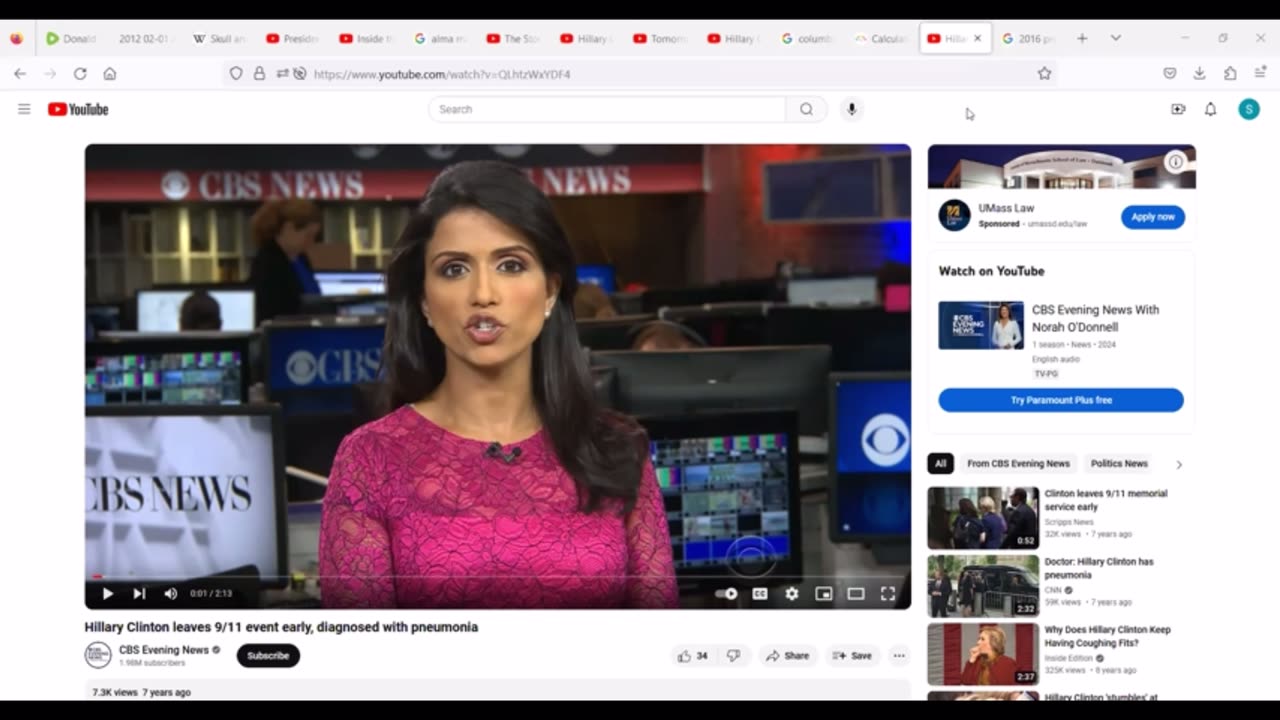This screenshot has height=720, width=1280.
Task: Enter full screen mode
Action: tap(888, 593)
